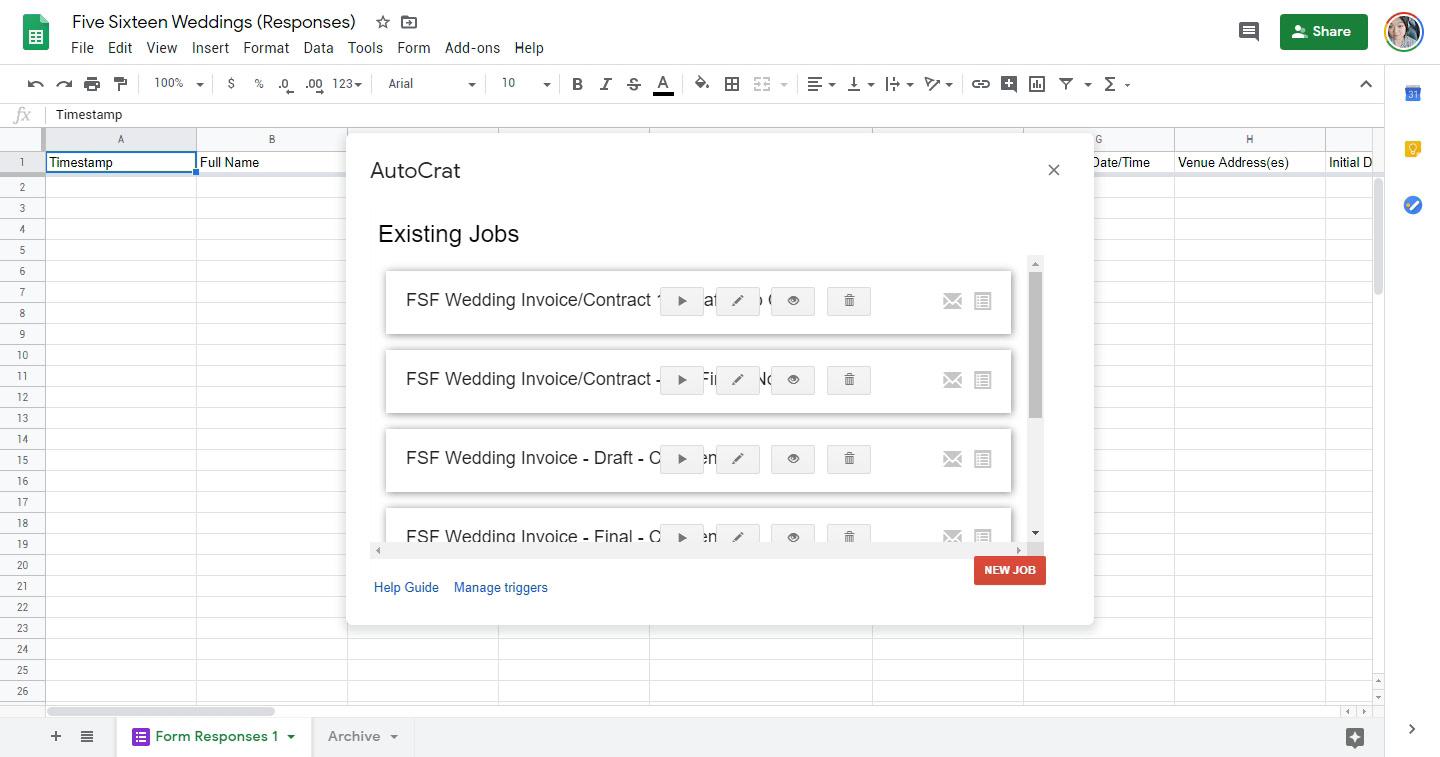This screenshot has height=757, width=1440.
Task: Open the Data menu
Action: tap(318, 47)
